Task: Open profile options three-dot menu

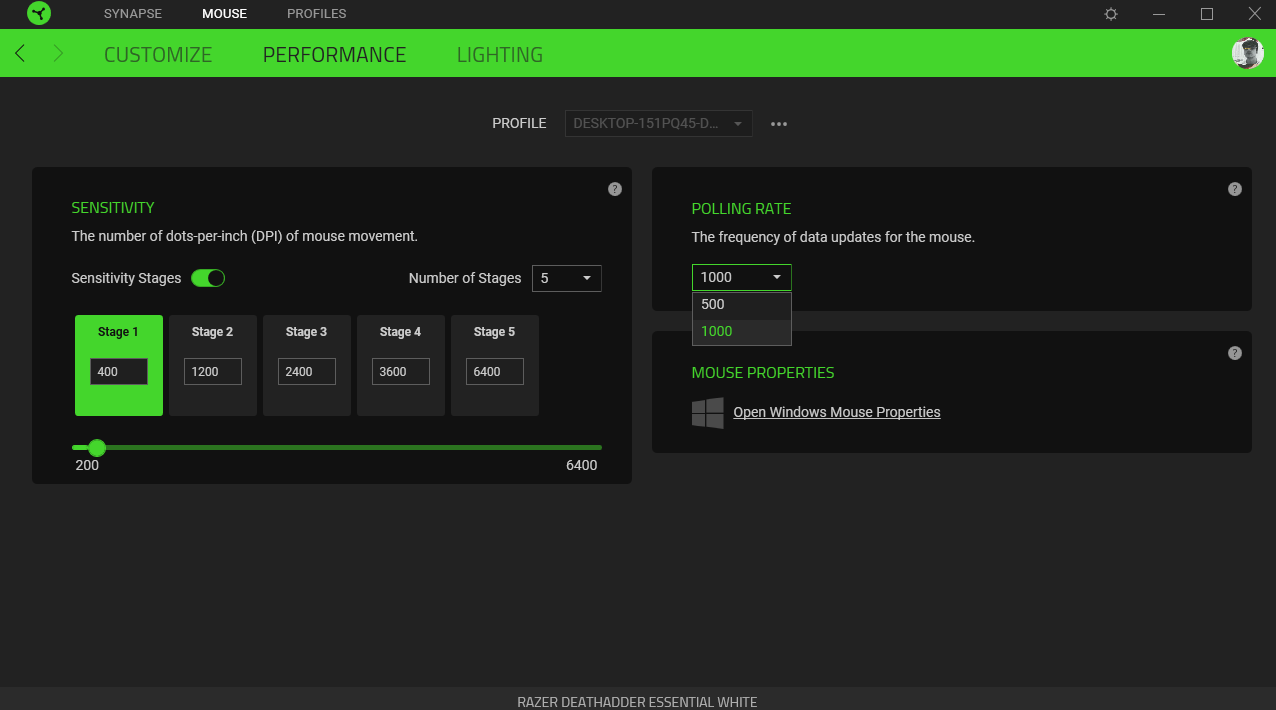Action: [779, 124]
